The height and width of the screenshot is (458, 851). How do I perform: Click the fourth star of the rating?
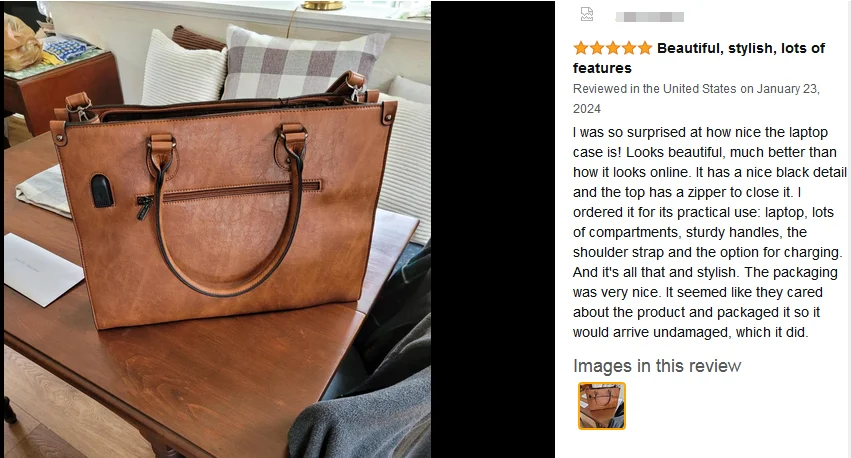[x=629, y=48]
